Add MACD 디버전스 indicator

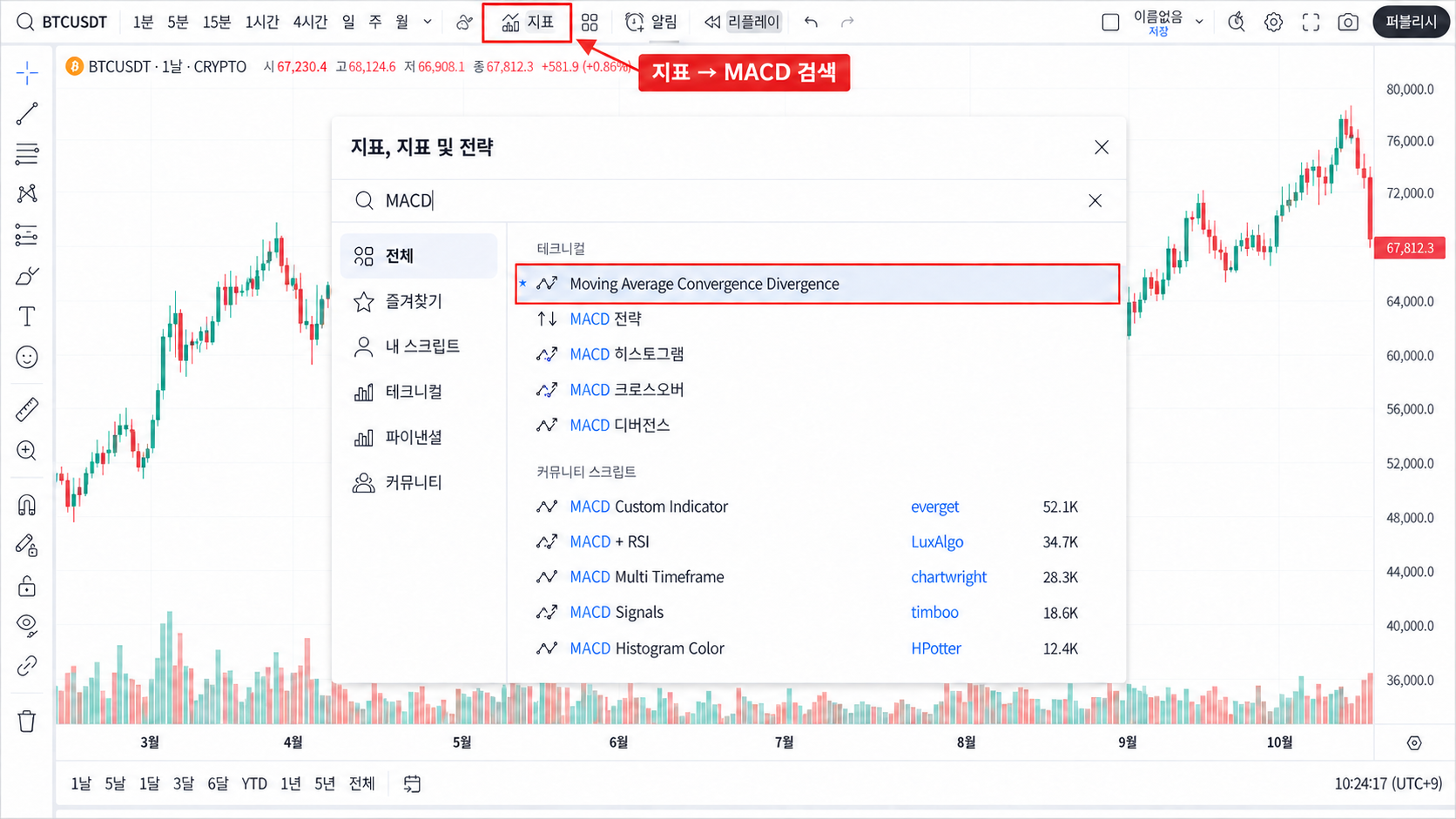click(818, 426)
